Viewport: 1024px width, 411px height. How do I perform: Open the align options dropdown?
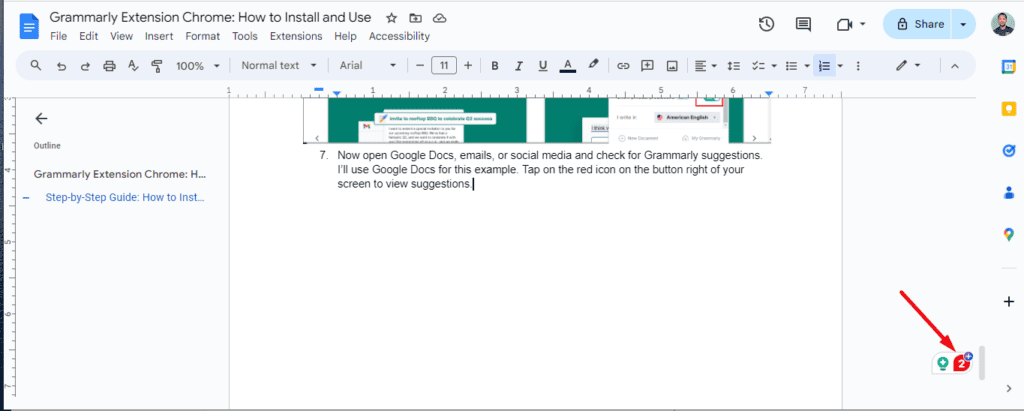(706, 65)
